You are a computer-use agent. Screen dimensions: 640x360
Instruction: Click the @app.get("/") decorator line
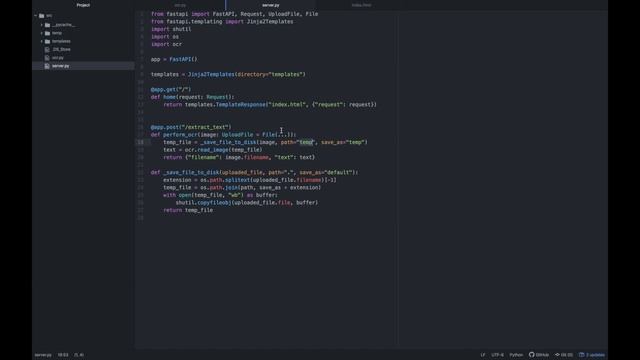171,89
